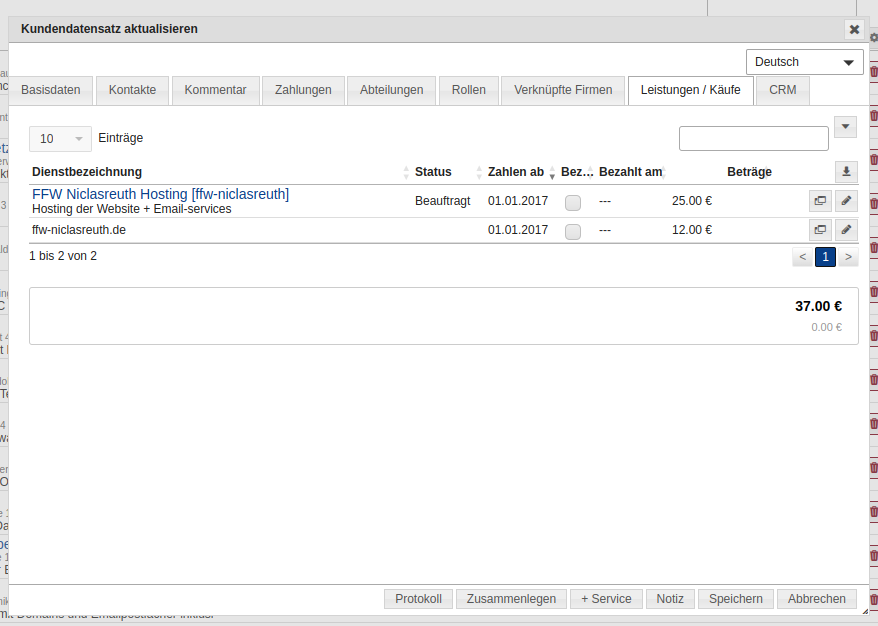Tick the paid checkbox for FFW Niclasreuth Hosting
878x626 pixels.
pos(573,202)
